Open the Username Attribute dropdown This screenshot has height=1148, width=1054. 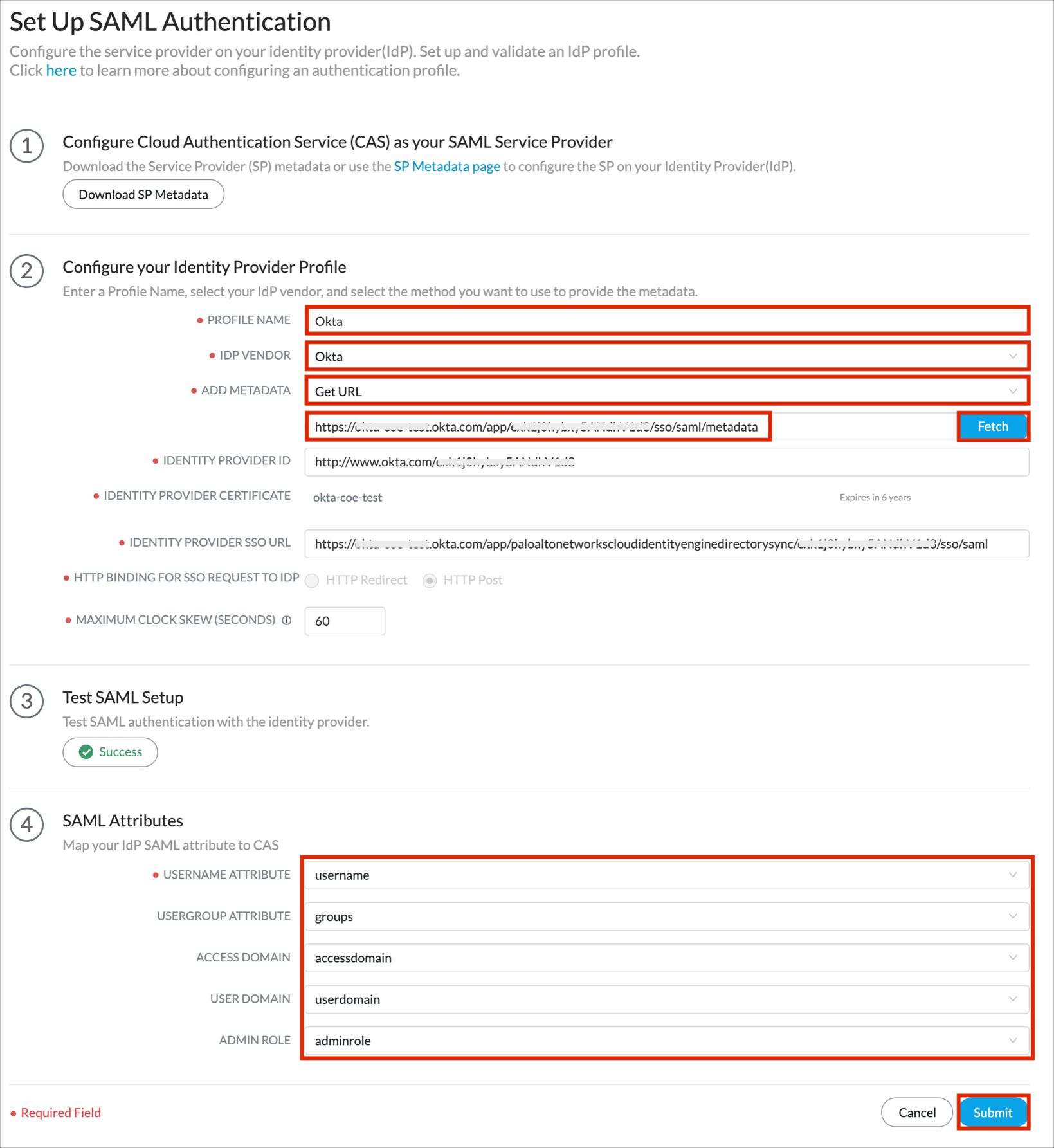tap(667, 875)
